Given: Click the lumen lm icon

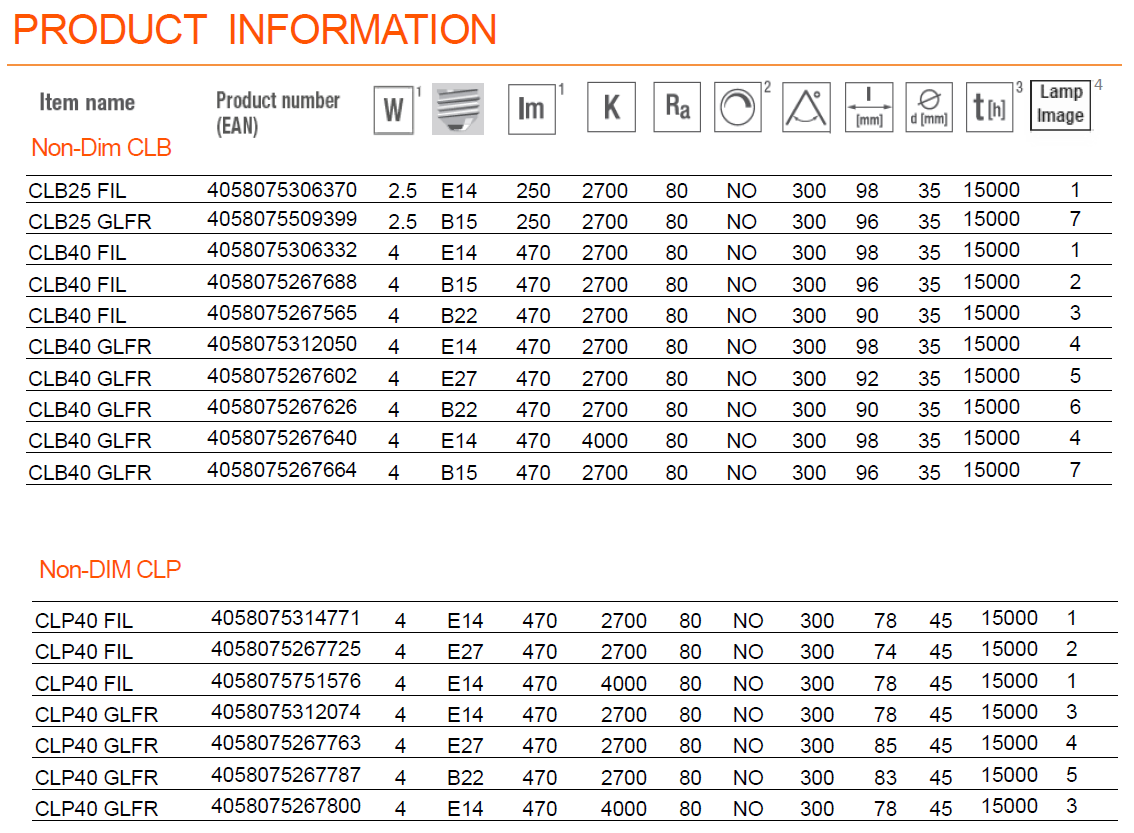Looking at the screenshot, I should click(530, 108).
